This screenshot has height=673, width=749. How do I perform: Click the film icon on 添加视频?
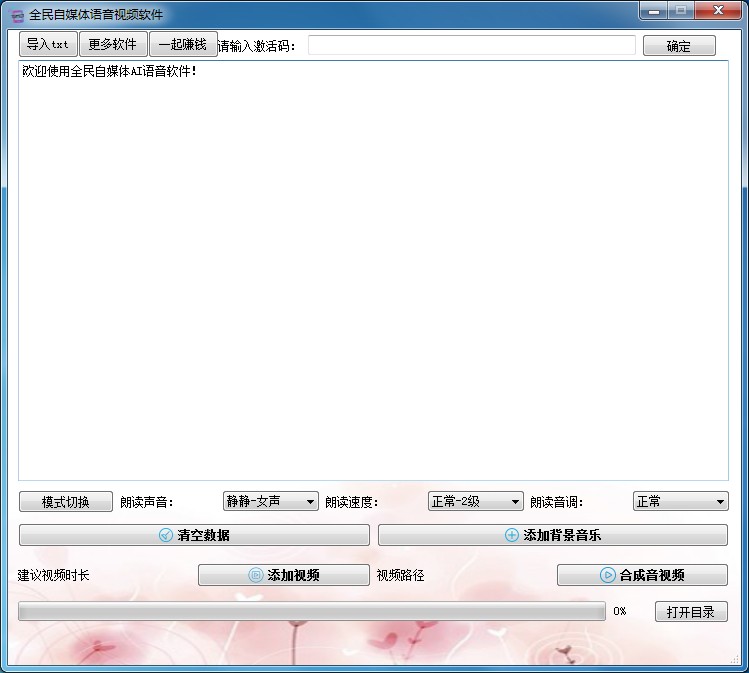click(x=256, y=575)
